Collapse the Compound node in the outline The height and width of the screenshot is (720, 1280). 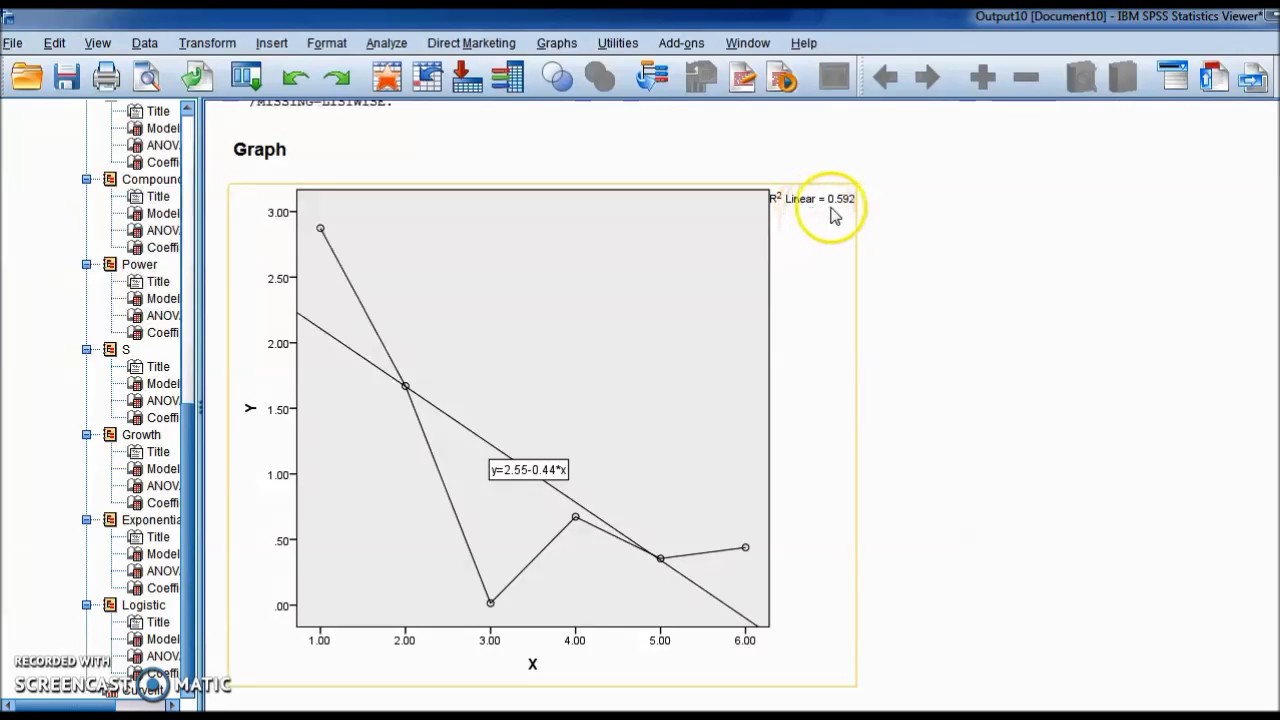click(x=87, y=180)
